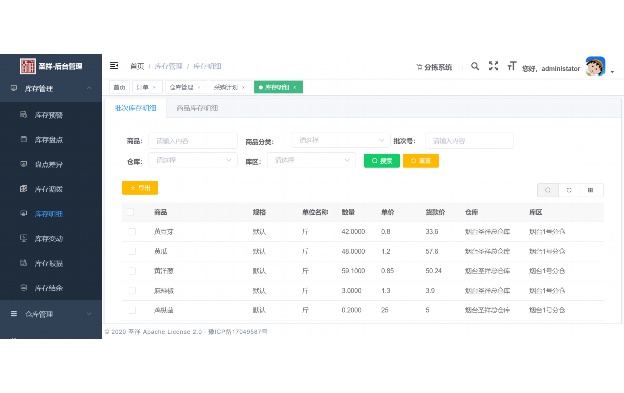Click 首页 in the breadcrumb
Image resolution: width=624 pixels, height=393 pixels.
coord(137,66)
